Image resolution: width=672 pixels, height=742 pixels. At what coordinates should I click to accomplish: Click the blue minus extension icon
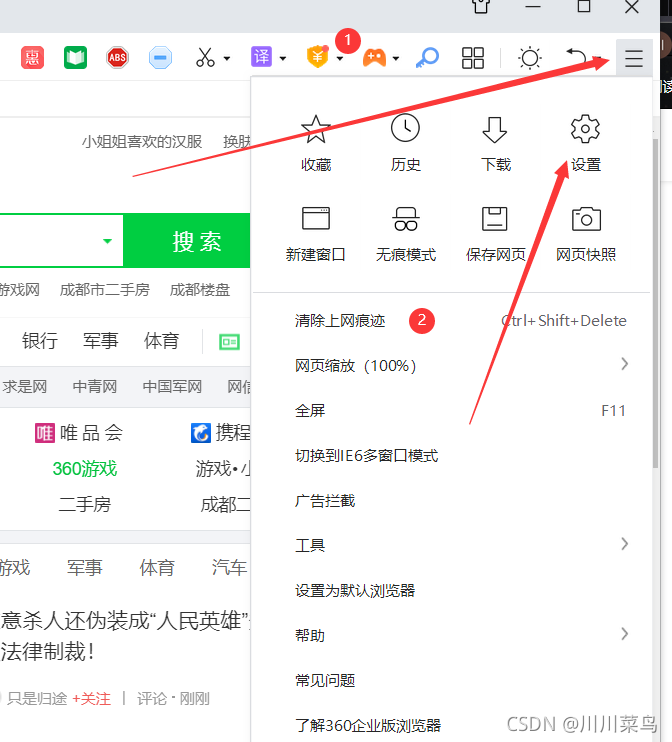pyautogui.click(x=160, y=58)
